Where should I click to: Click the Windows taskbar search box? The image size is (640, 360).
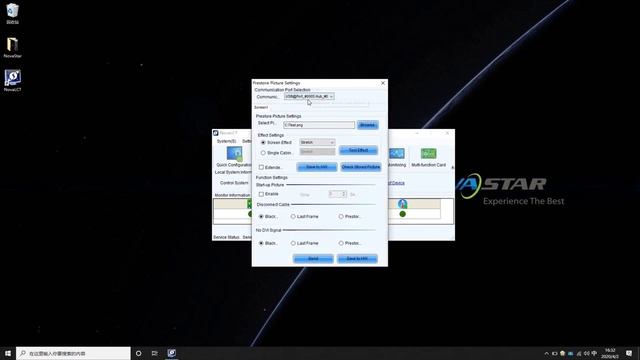(73, 353)
